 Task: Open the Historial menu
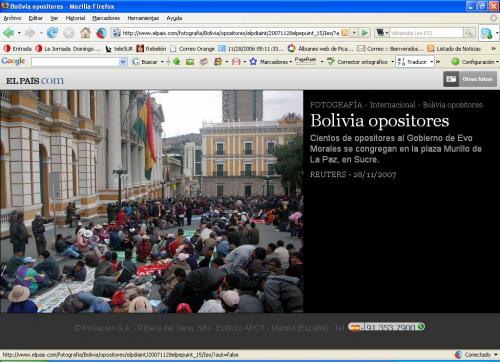(75, 18)
